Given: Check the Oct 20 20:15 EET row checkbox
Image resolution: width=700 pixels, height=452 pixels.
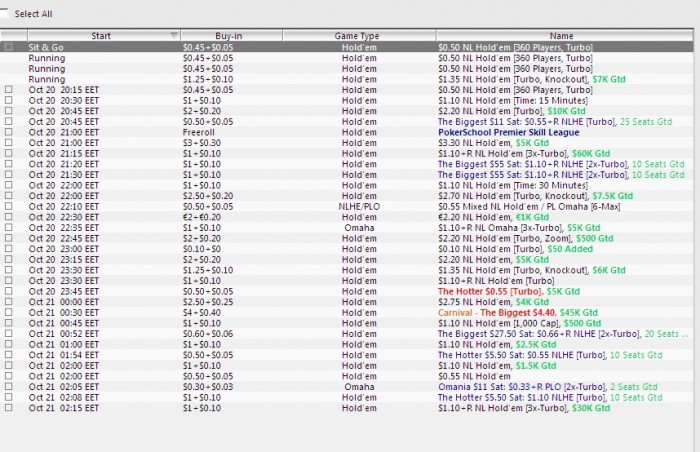Looking at the screenshot, I should 8,89.
